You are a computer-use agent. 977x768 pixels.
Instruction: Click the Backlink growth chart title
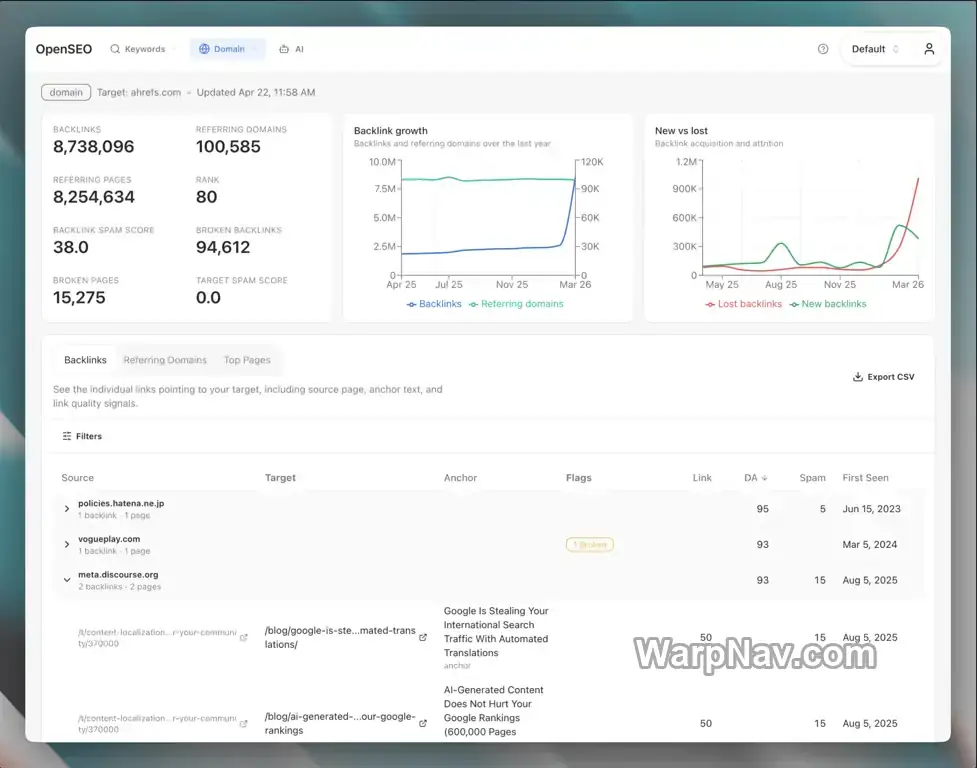pyautogui.click(x=391, y=131)
